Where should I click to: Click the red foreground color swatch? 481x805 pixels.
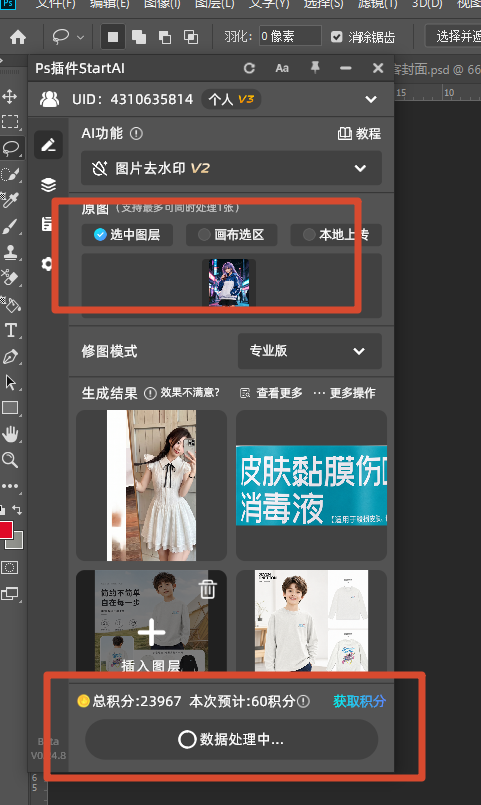[5, 529]
